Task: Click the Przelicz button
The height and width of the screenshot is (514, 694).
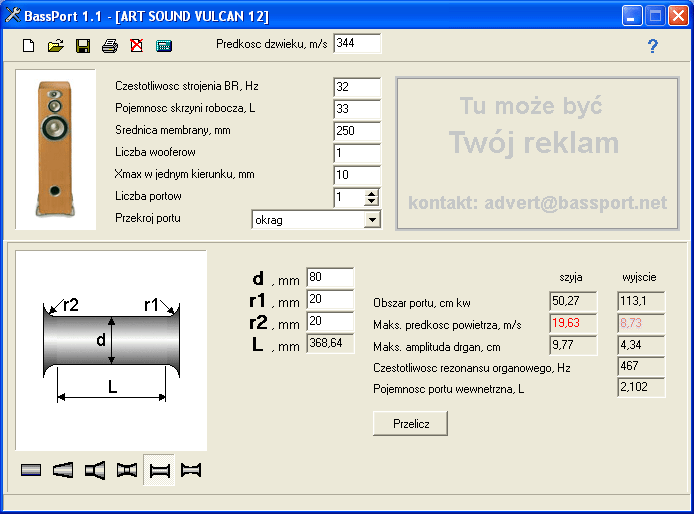Action: (x=411, y=424)
